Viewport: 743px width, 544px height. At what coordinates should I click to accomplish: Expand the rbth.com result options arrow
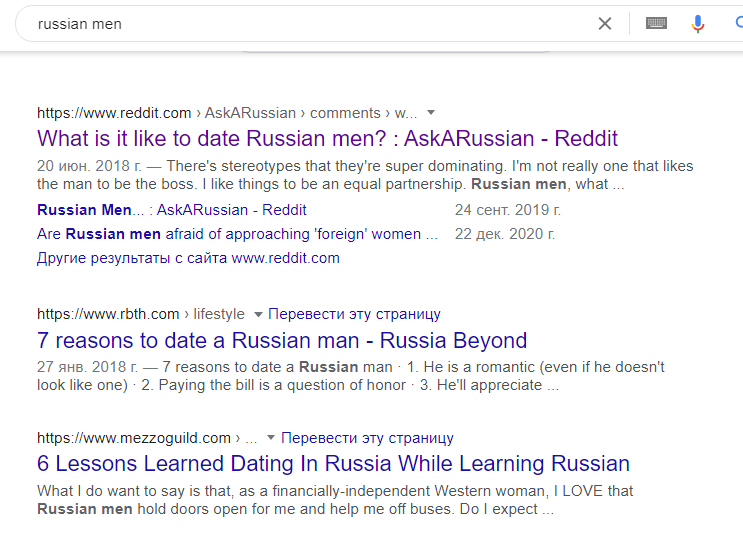257,314
